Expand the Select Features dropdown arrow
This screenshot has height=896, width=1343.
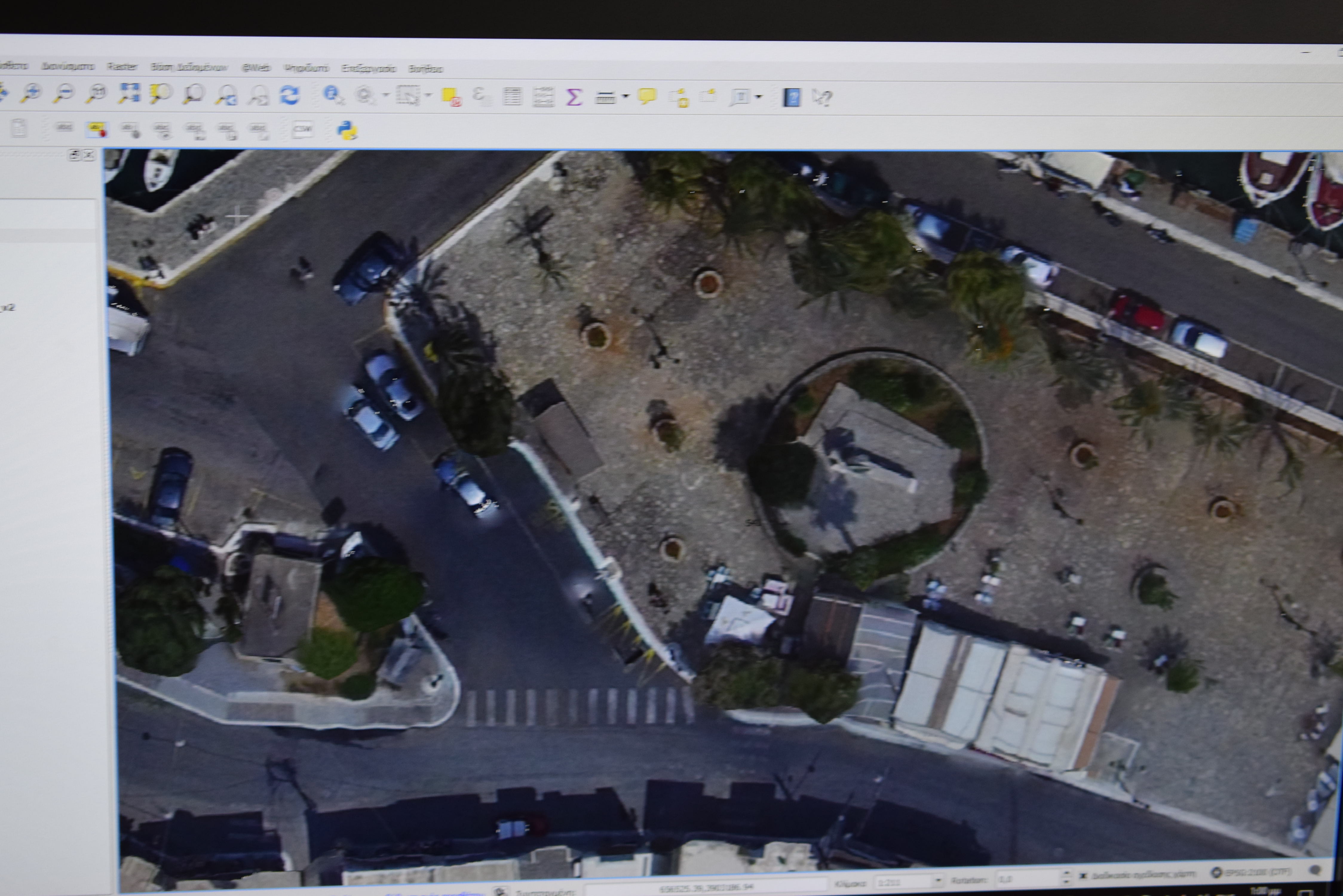428,95
